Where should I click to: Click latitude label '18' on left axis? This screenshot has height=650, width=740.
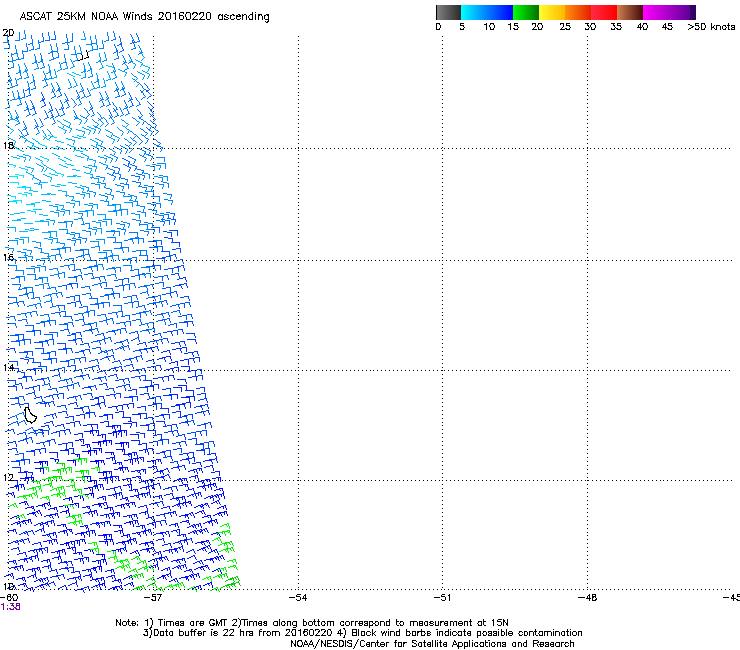tap(8, 145)
